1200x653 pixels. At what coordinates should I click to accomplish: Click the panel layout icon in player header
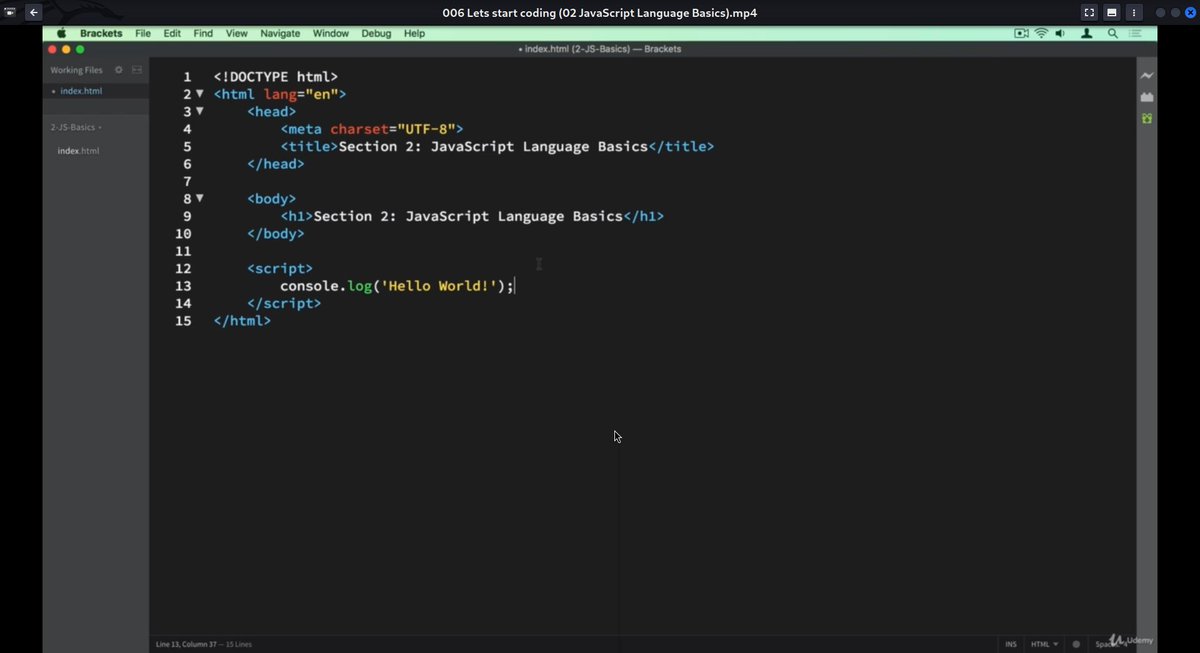1111,13
